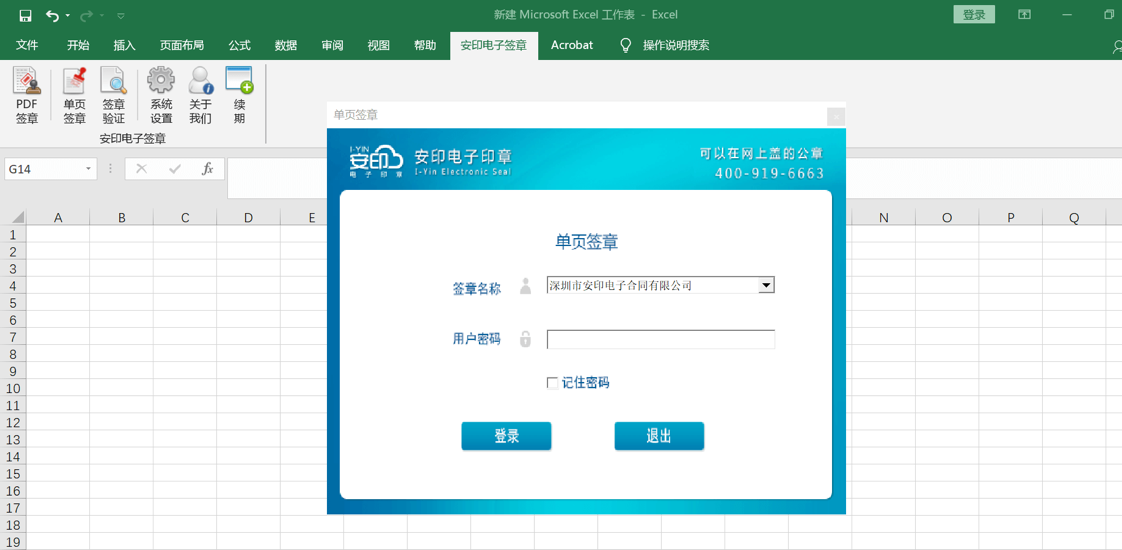
Task: Select column A header
Action: point(58,217)
